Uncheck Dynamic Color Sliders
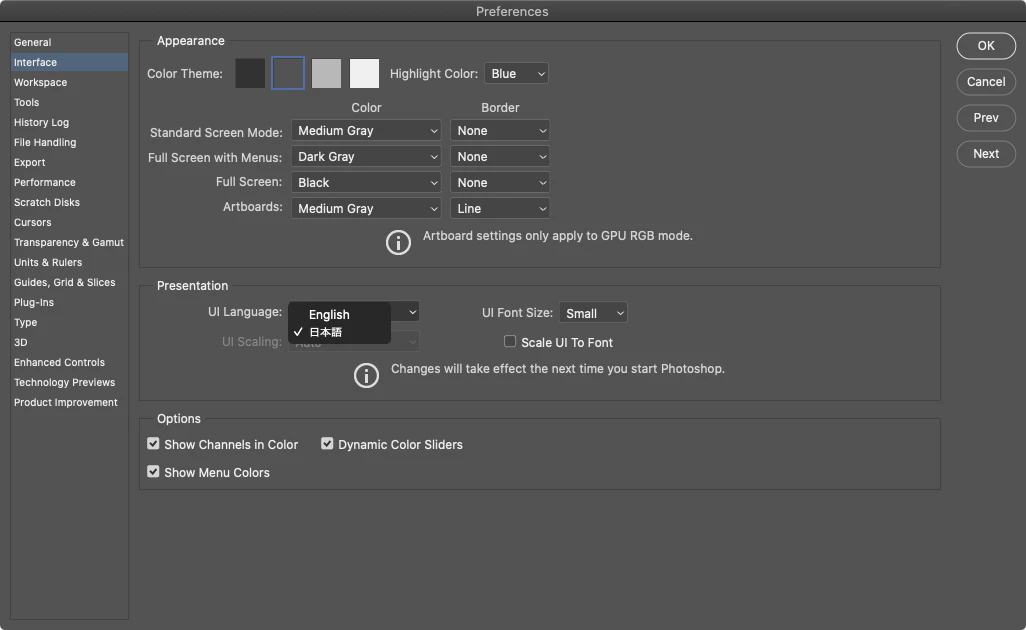The height and width of the screenshot is (630, 1026). pos(327,444)
